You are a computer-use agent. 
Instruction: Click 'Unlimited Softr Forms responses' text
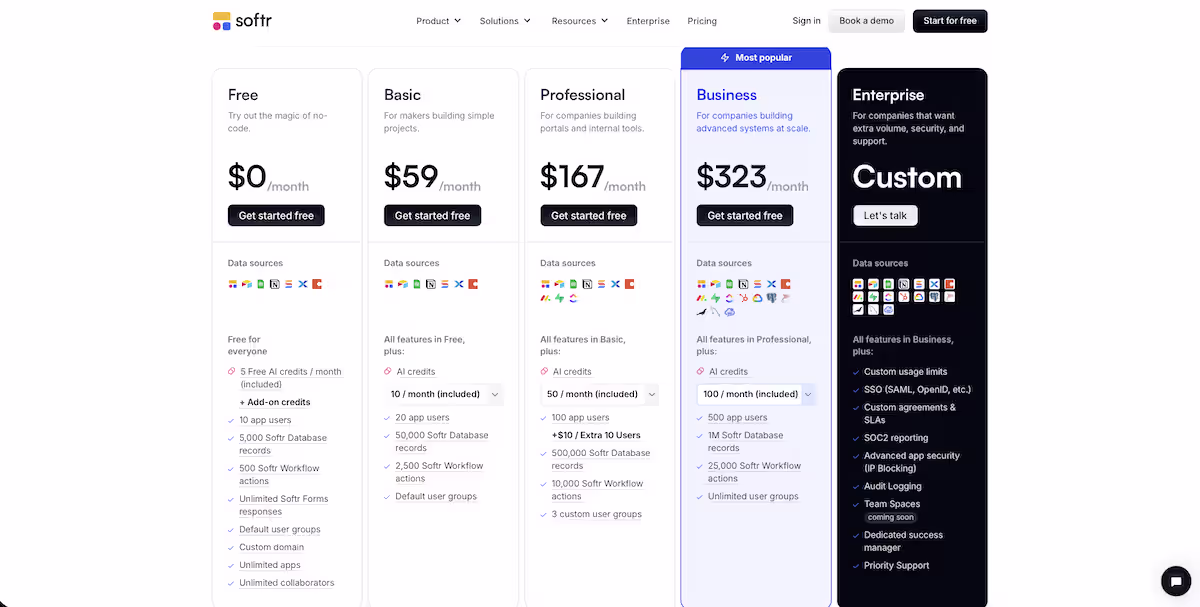pos(284,505)
